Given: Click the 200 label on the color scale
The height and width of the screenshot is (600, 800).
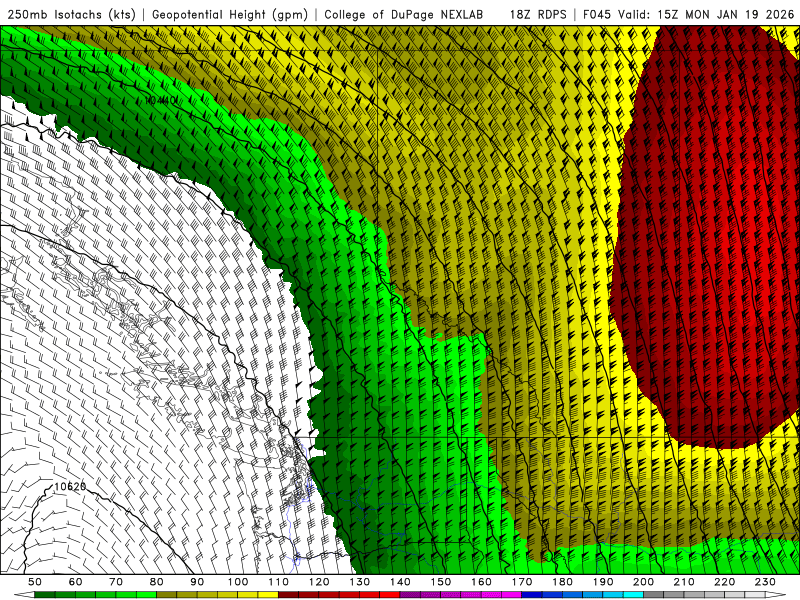Looking at the screenshot, I should click(643, 582).
